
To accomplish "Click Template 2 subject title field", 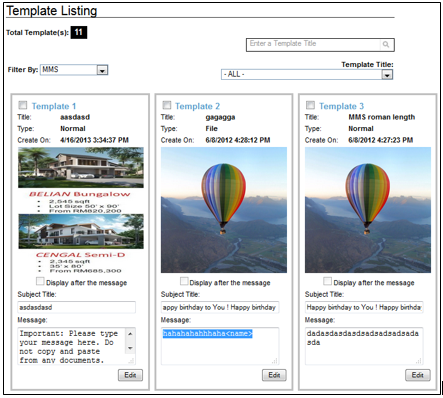I will 220,307.
